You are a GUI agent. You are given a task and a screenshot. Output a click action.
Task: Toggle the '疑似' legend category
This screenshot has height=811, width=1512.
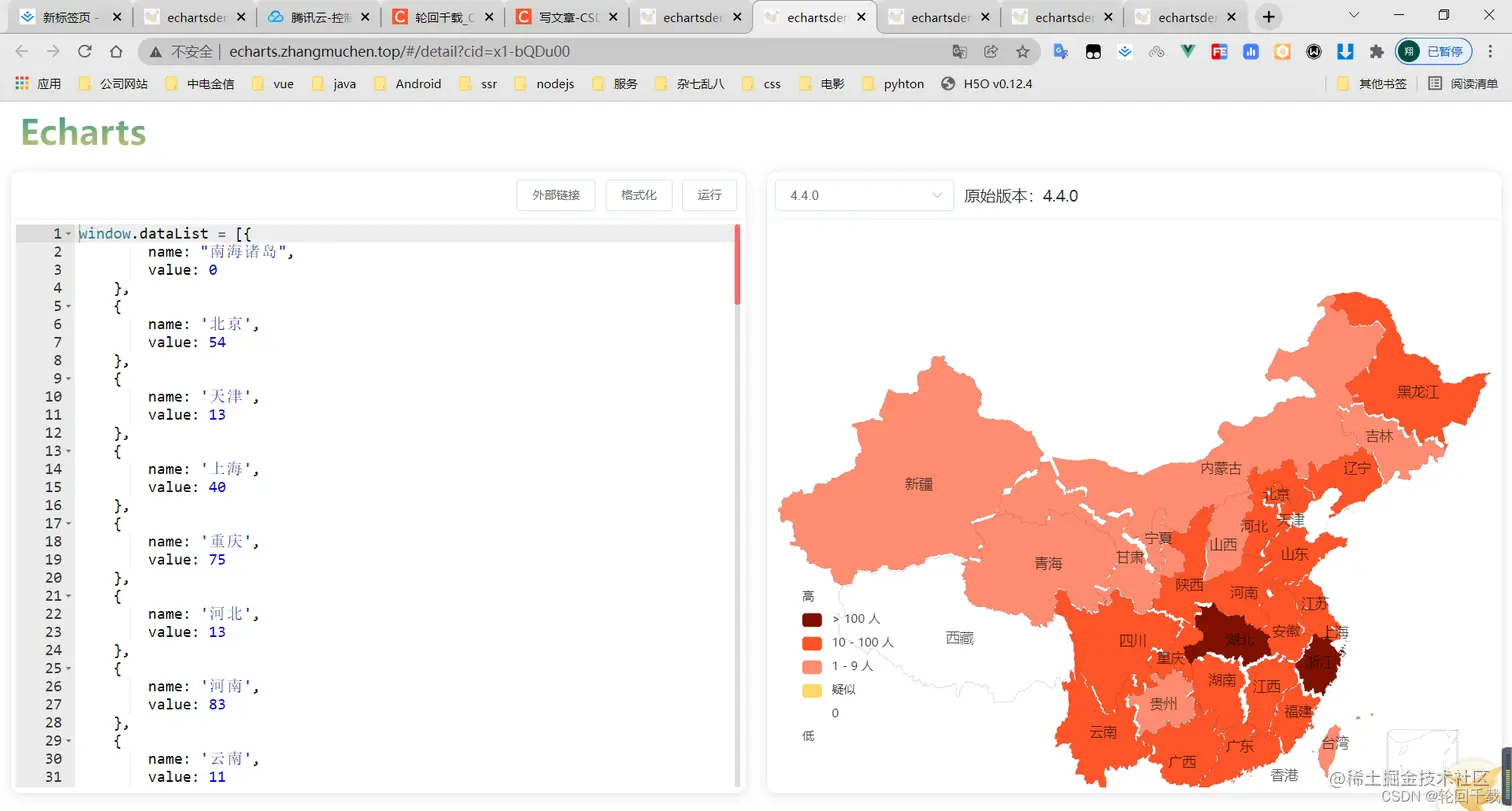(833, 690)
